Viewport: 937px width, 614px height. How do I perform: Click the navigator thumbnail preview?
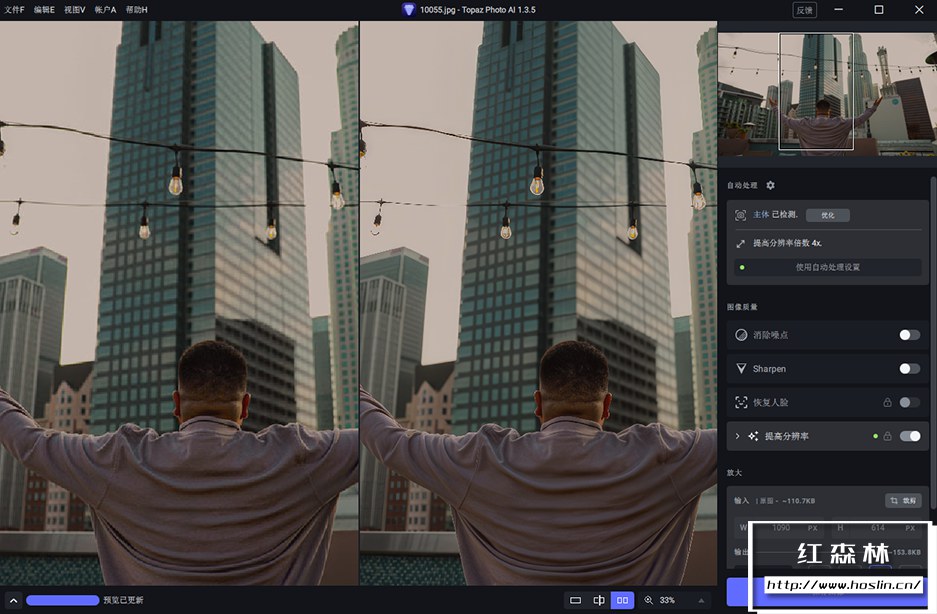[827, 92]
